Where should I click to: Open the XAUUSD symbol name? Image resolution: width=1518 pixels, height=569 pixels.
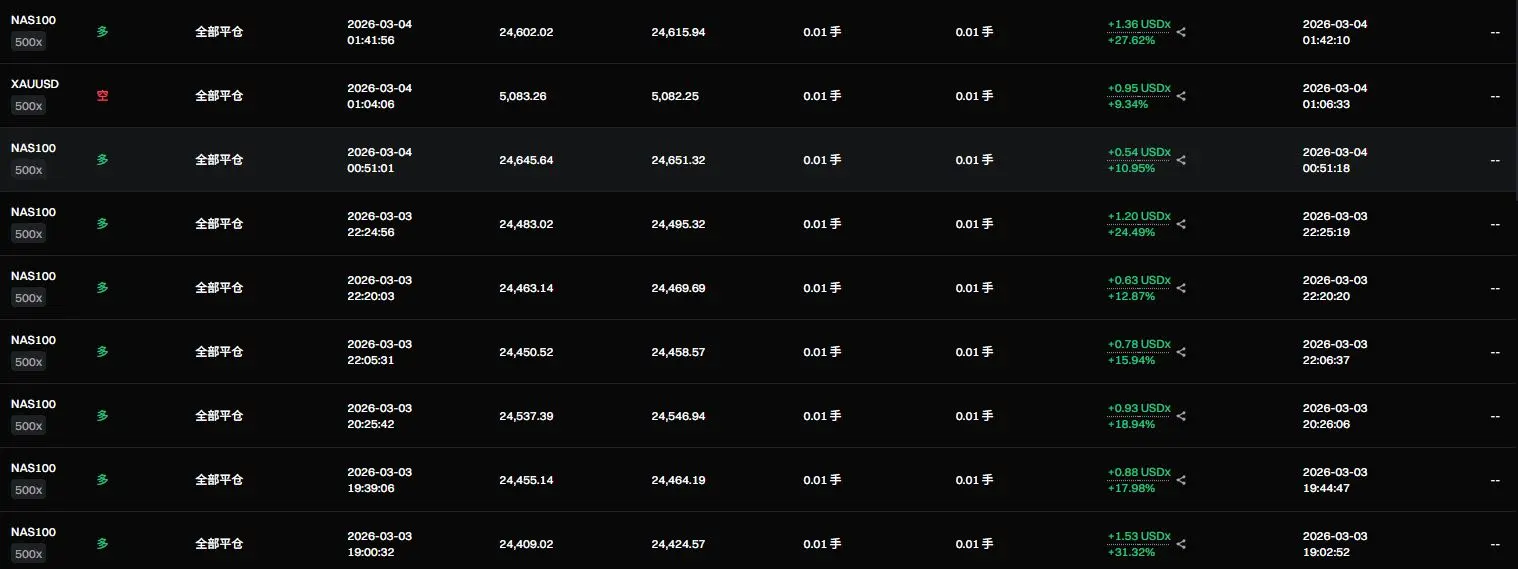click(x=35, y=84)
